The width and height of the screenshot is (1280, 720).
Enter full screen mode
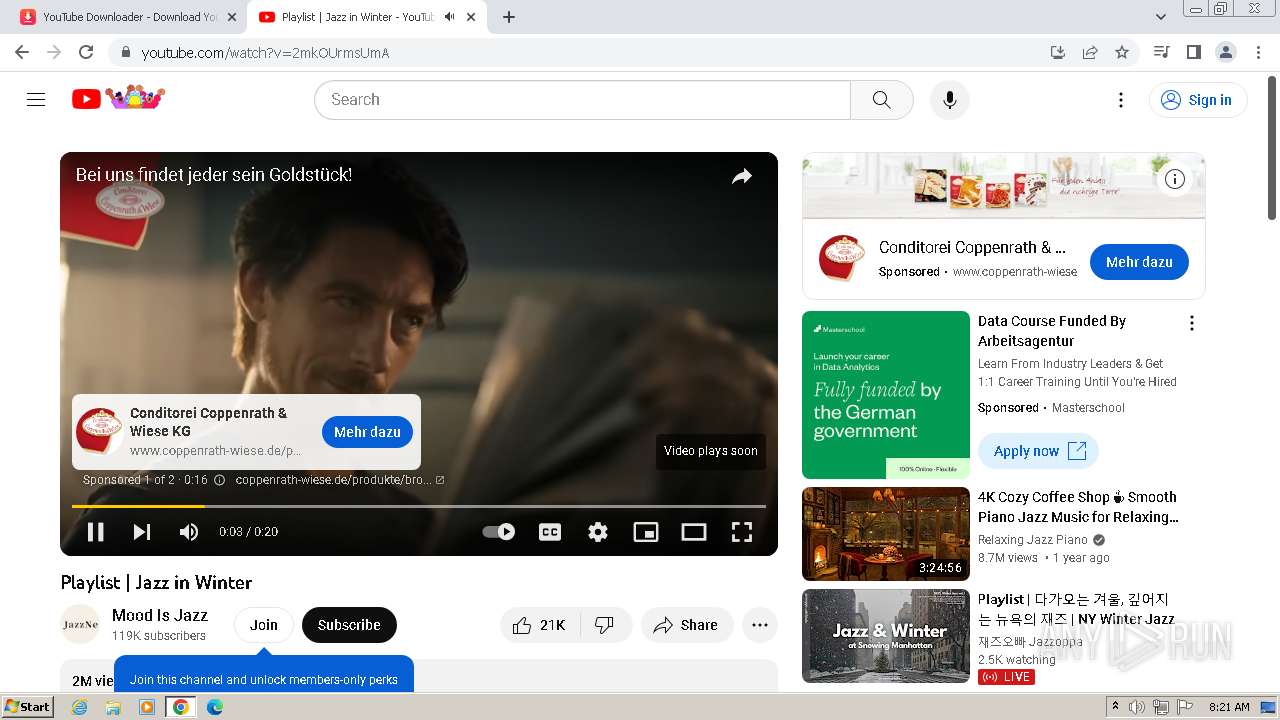tap(742, 531)
